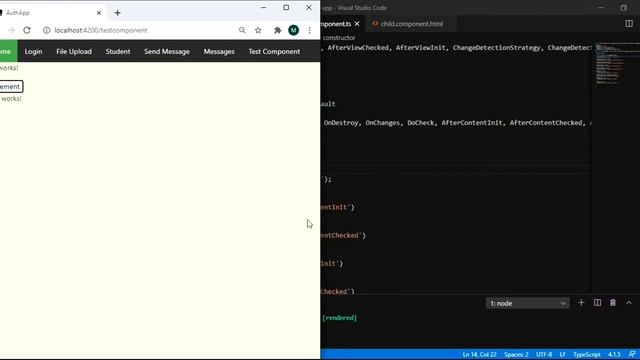Screen dimensions: 640x360
Task: Close the component.ts editor tab
Action: tap(357, 24)
